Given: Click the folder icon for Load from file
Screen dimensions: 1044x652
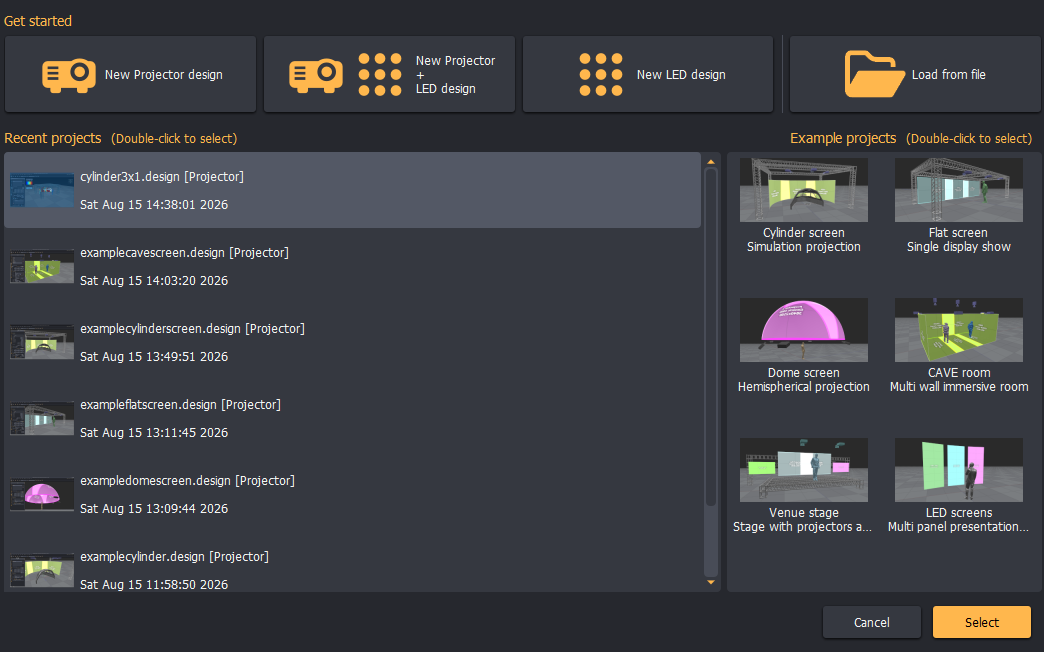Looking at the screenshot, I should [874, 74].
